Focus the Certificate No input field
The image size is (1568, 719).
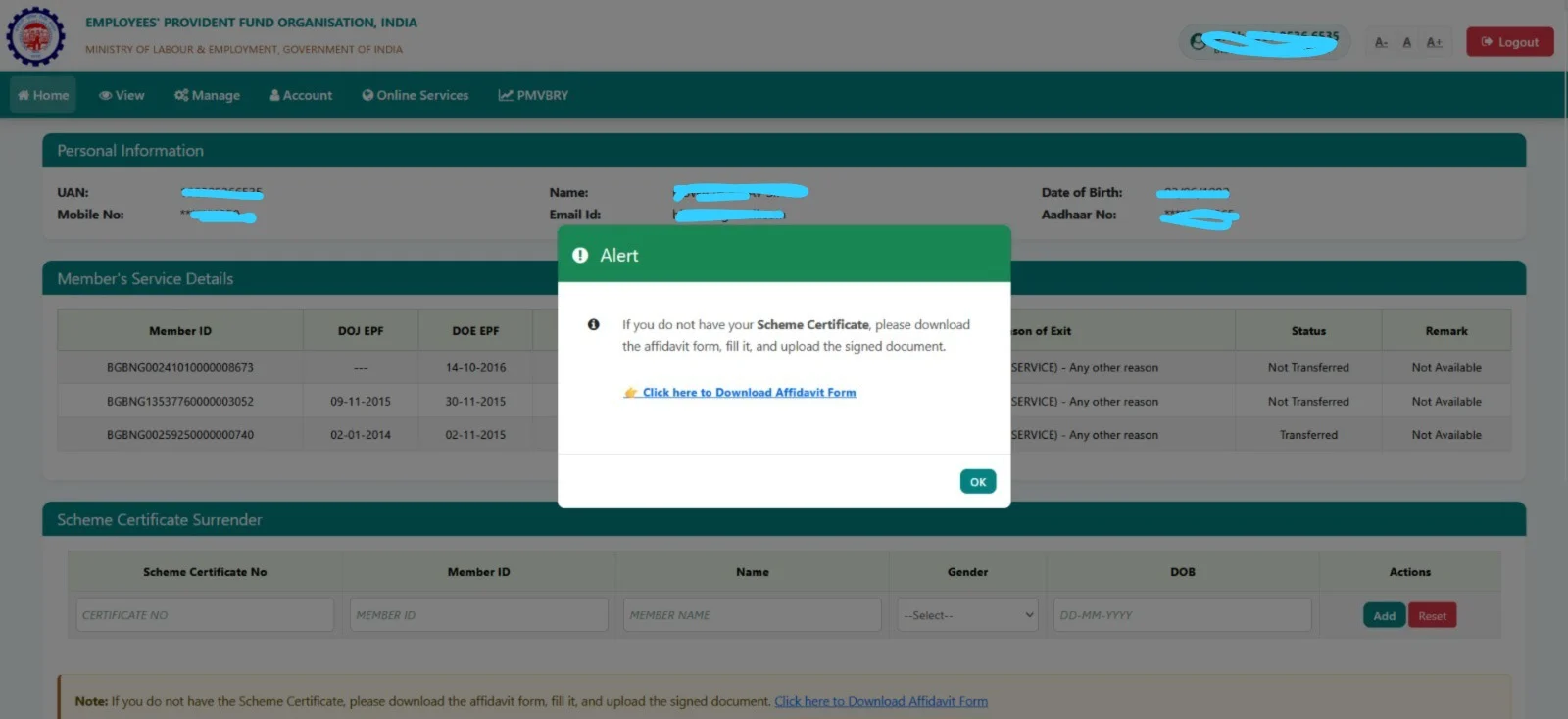205,615
